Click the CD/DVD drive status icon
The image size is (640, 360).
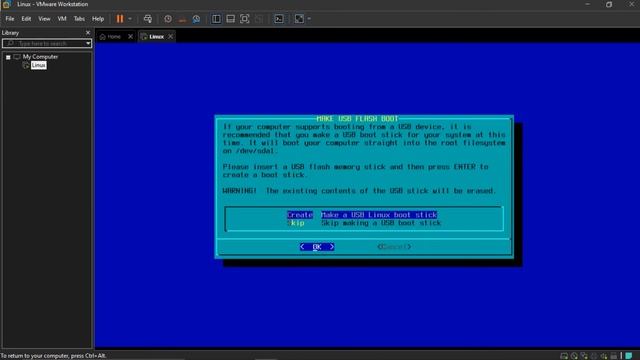coord(574,356)
